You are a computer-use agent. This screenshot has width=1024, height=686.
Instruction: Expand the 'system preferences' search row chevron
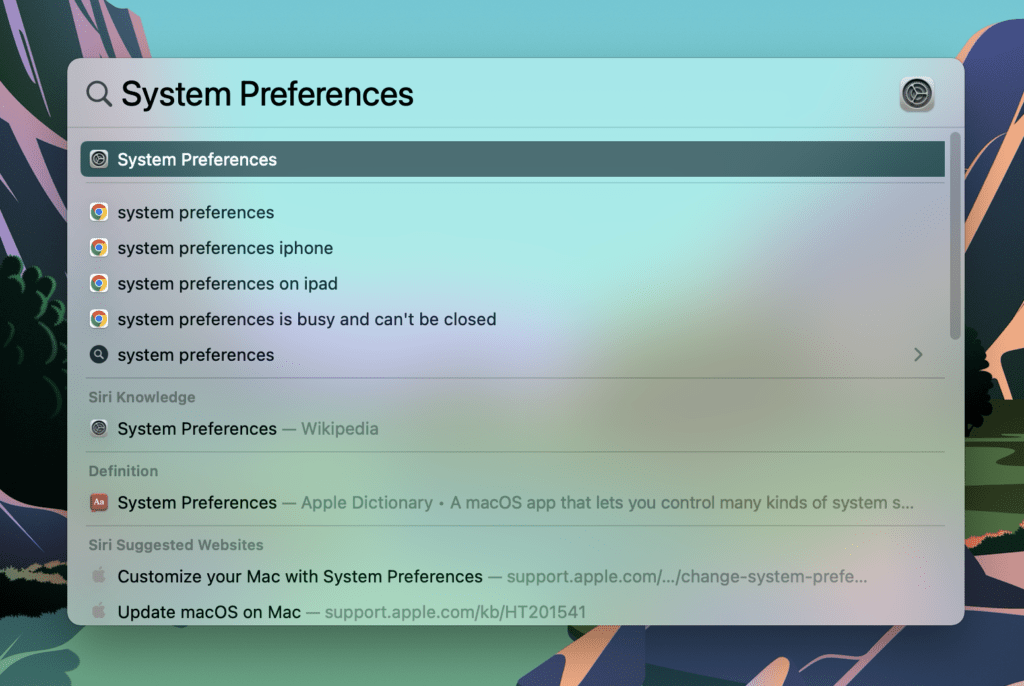pyautogui.click(x=918, y=355)
